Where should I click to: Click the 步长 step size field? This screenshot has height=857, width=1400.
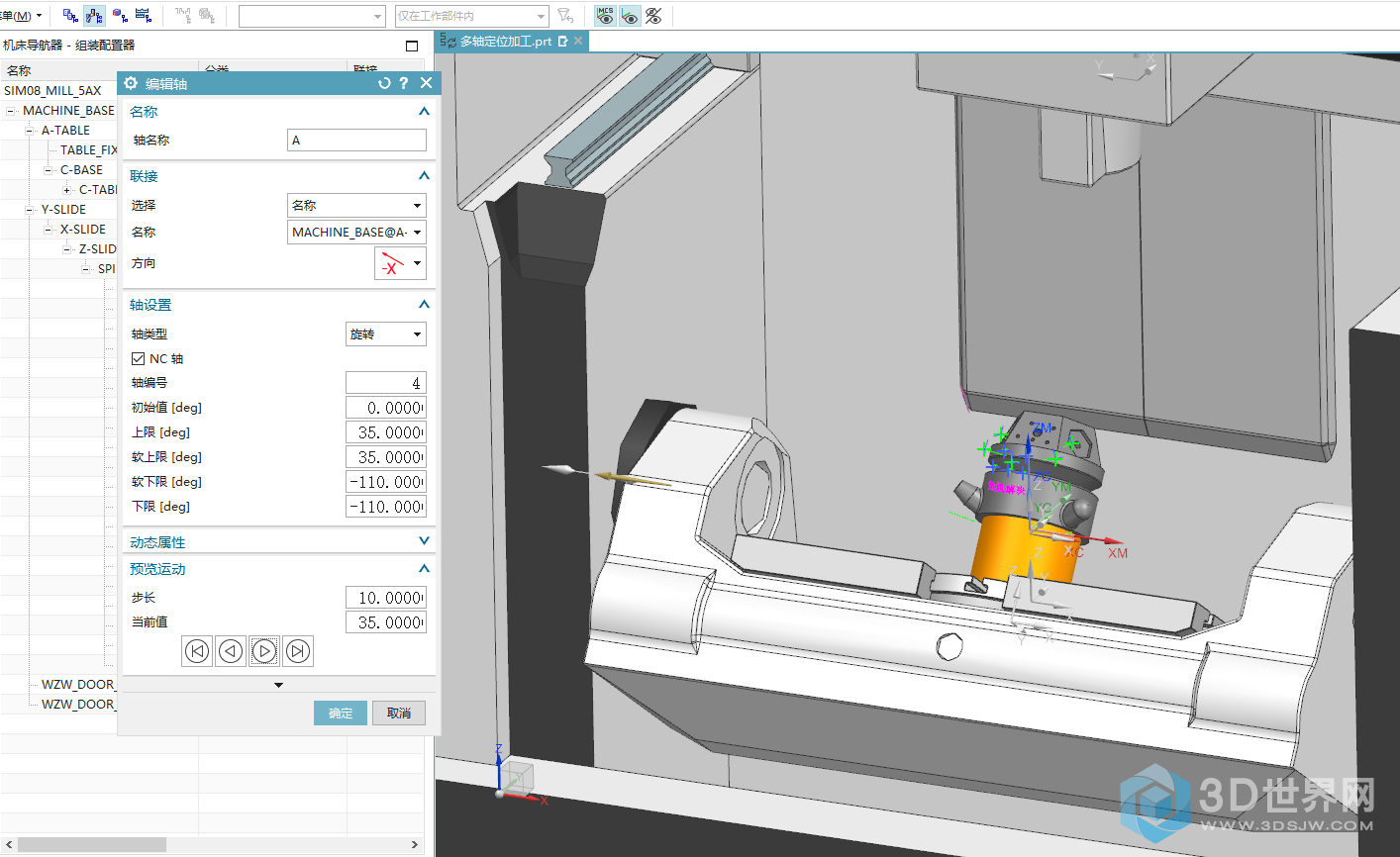tap(386, 598)
